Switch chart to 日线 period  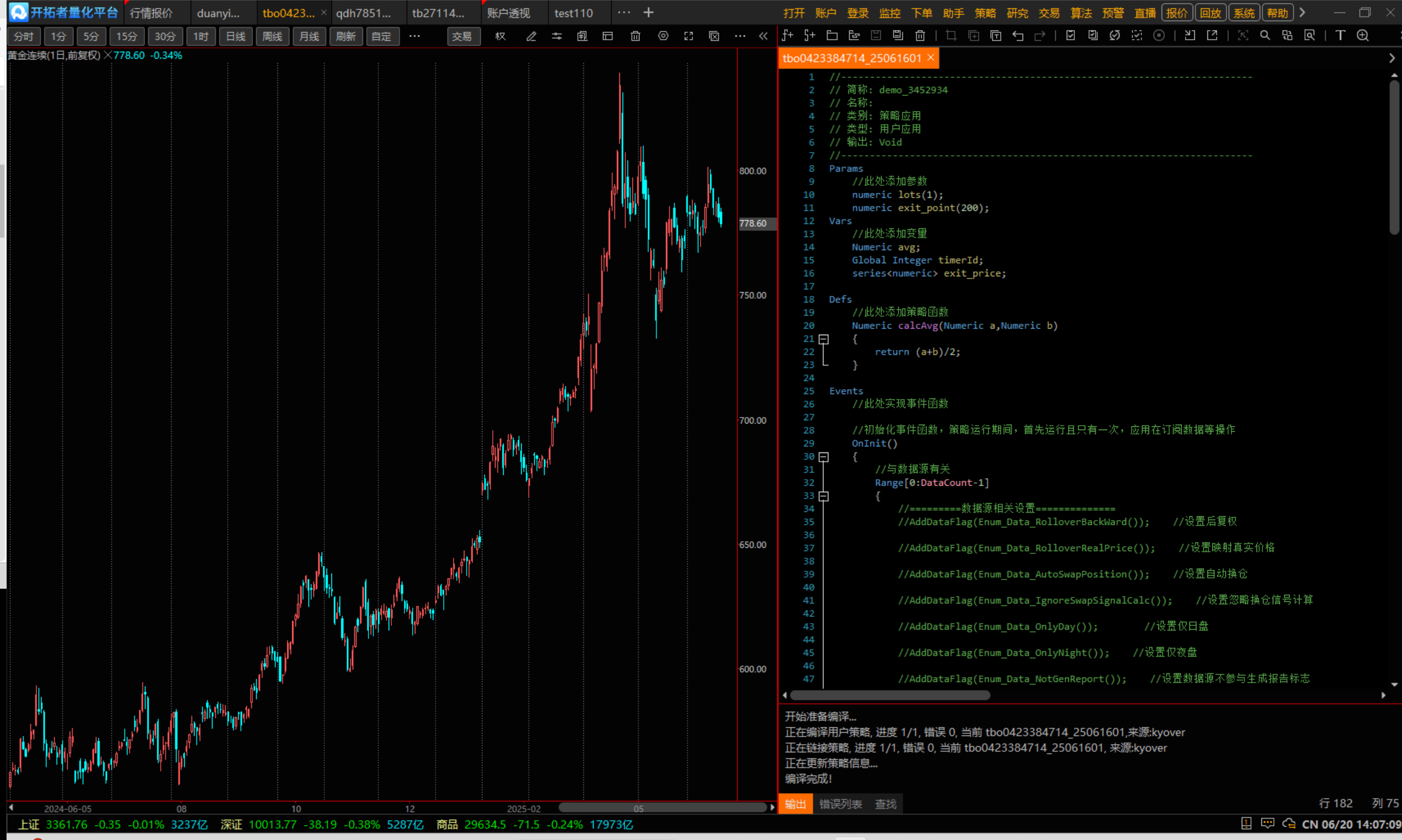[x=235, y=36]
